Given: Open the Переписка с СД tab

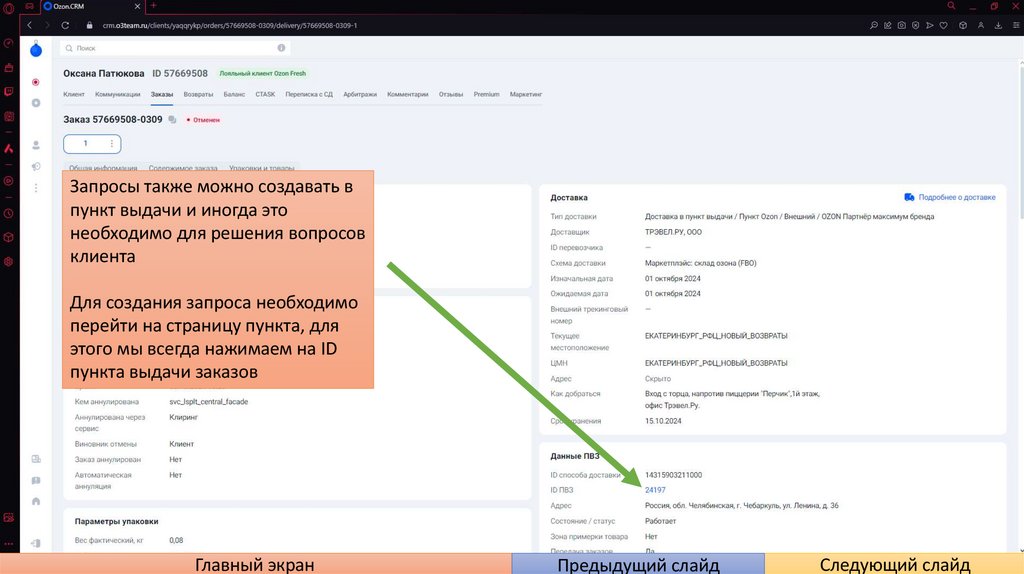Looking at the screenshot, I should tap(309, 94).
